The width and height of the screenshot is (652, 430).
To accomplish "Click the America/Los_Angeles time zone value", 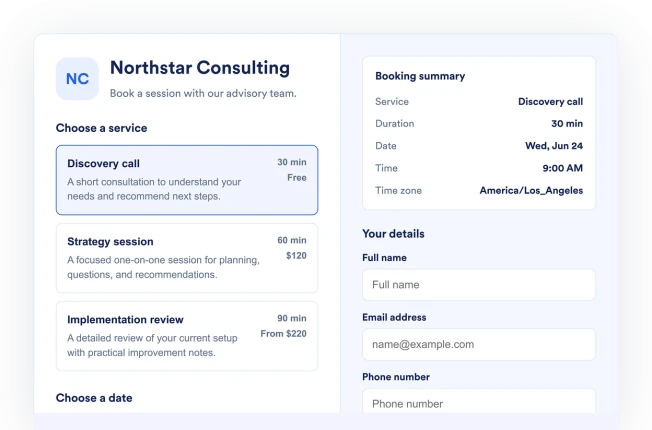I will (x=531, y=190).
